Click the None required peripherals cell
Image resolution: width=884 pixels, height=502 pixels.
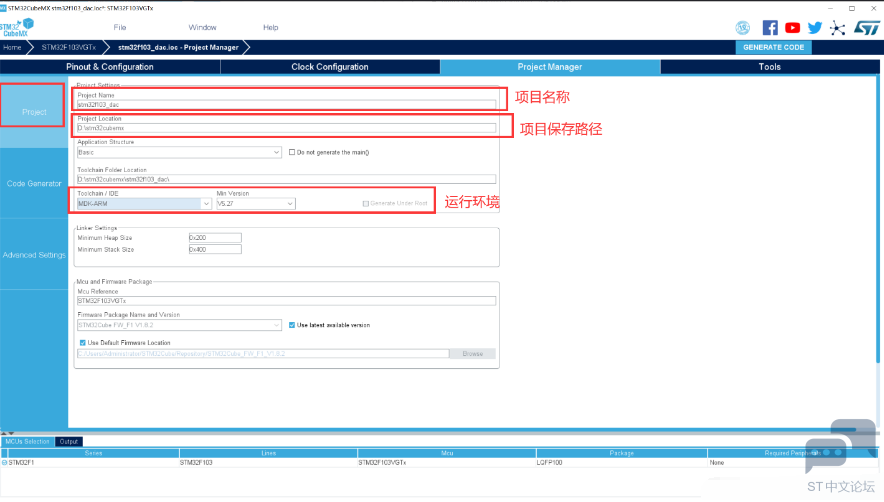(x=717, y=463)
